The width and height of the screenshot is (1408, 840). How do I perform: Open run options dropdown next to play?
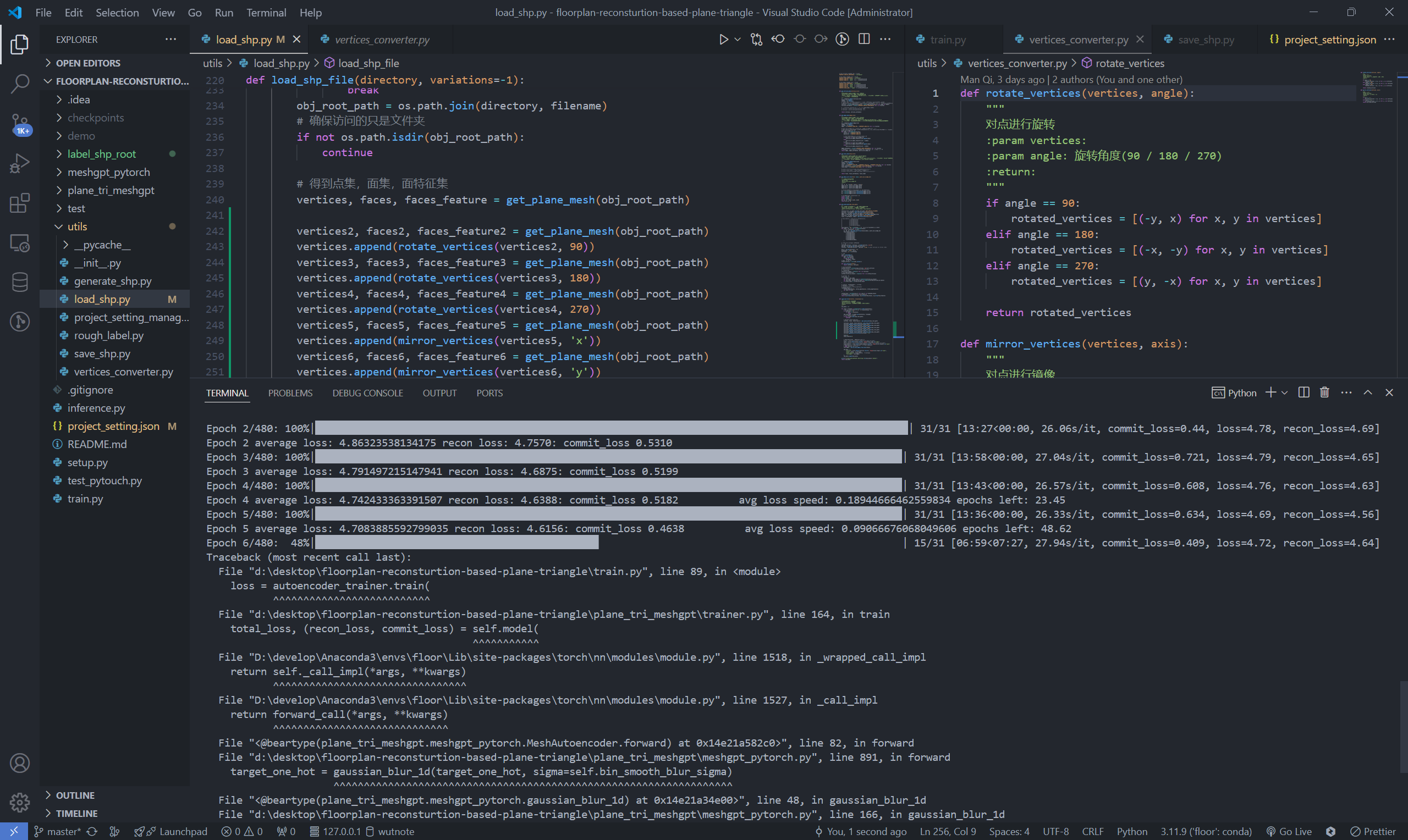pos(737,39)
